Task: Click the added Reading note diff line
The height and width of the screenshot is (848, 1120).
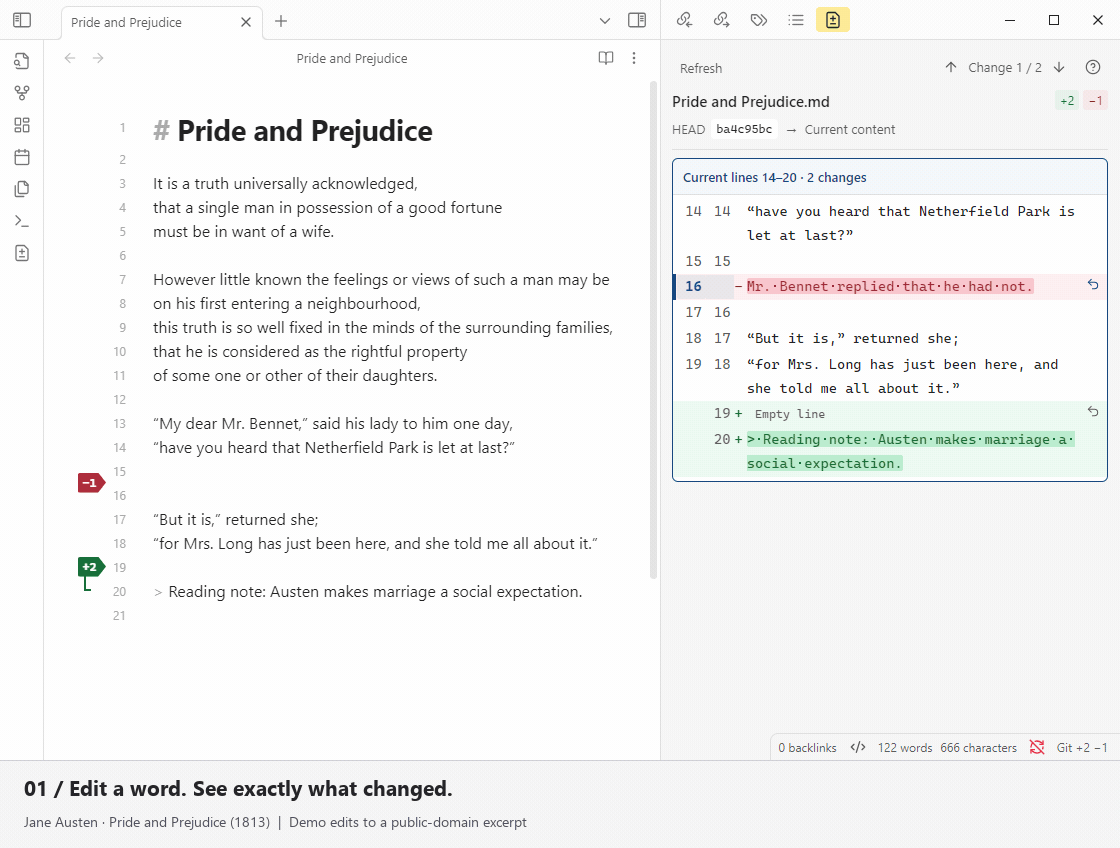Action: click(910, 451)
